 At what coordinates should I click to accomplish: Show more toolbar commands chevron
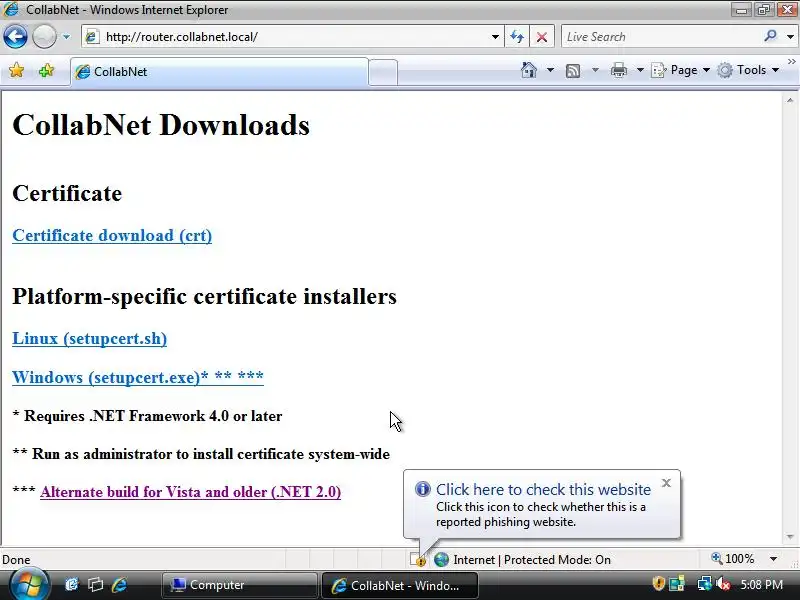791,62
